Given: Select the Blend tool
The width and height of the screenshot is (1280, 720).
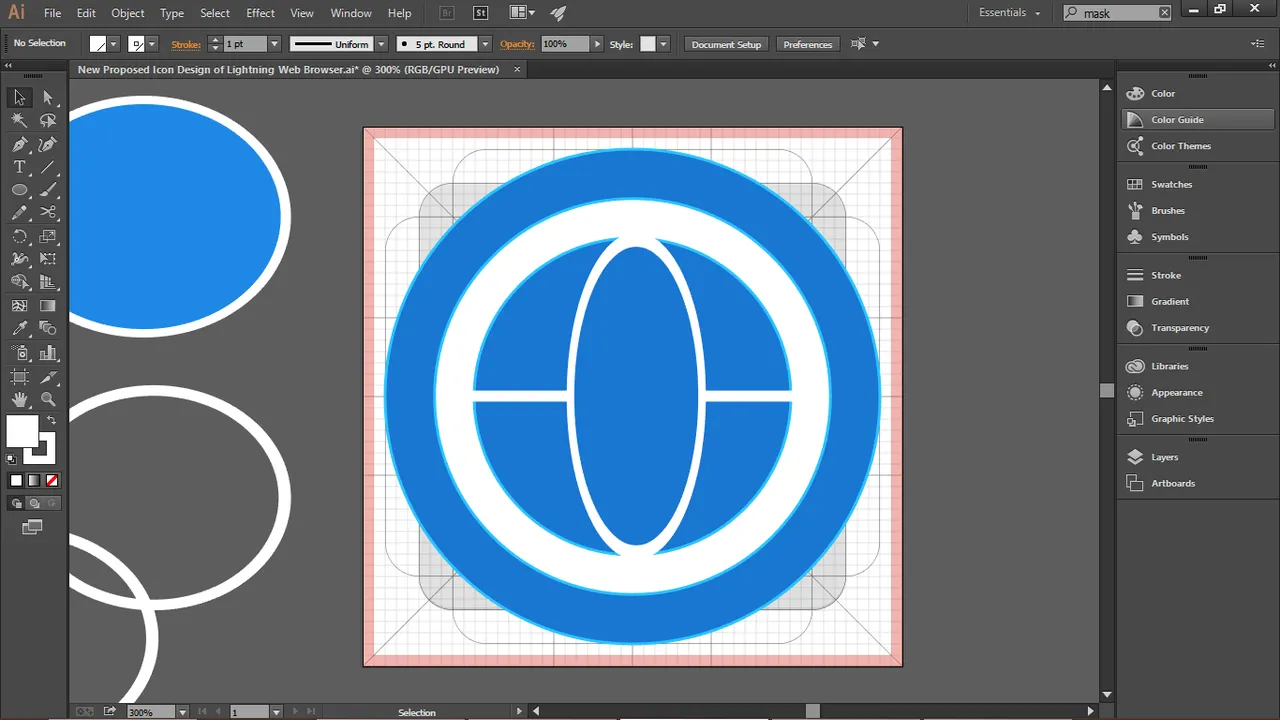Looking at the screenshot, I should tap(48, 329).
